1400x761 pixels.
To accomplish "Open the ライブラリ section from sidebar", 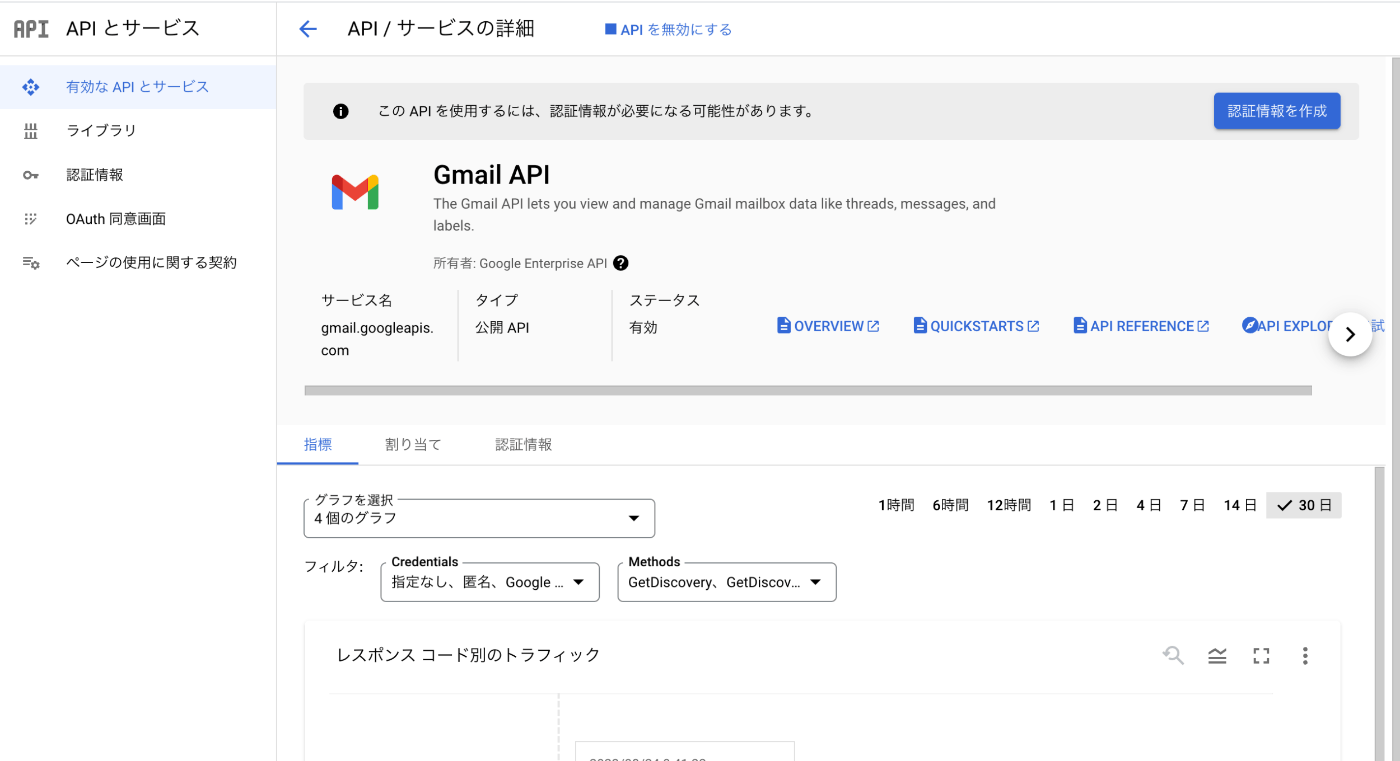I will [x=103, y=130].
